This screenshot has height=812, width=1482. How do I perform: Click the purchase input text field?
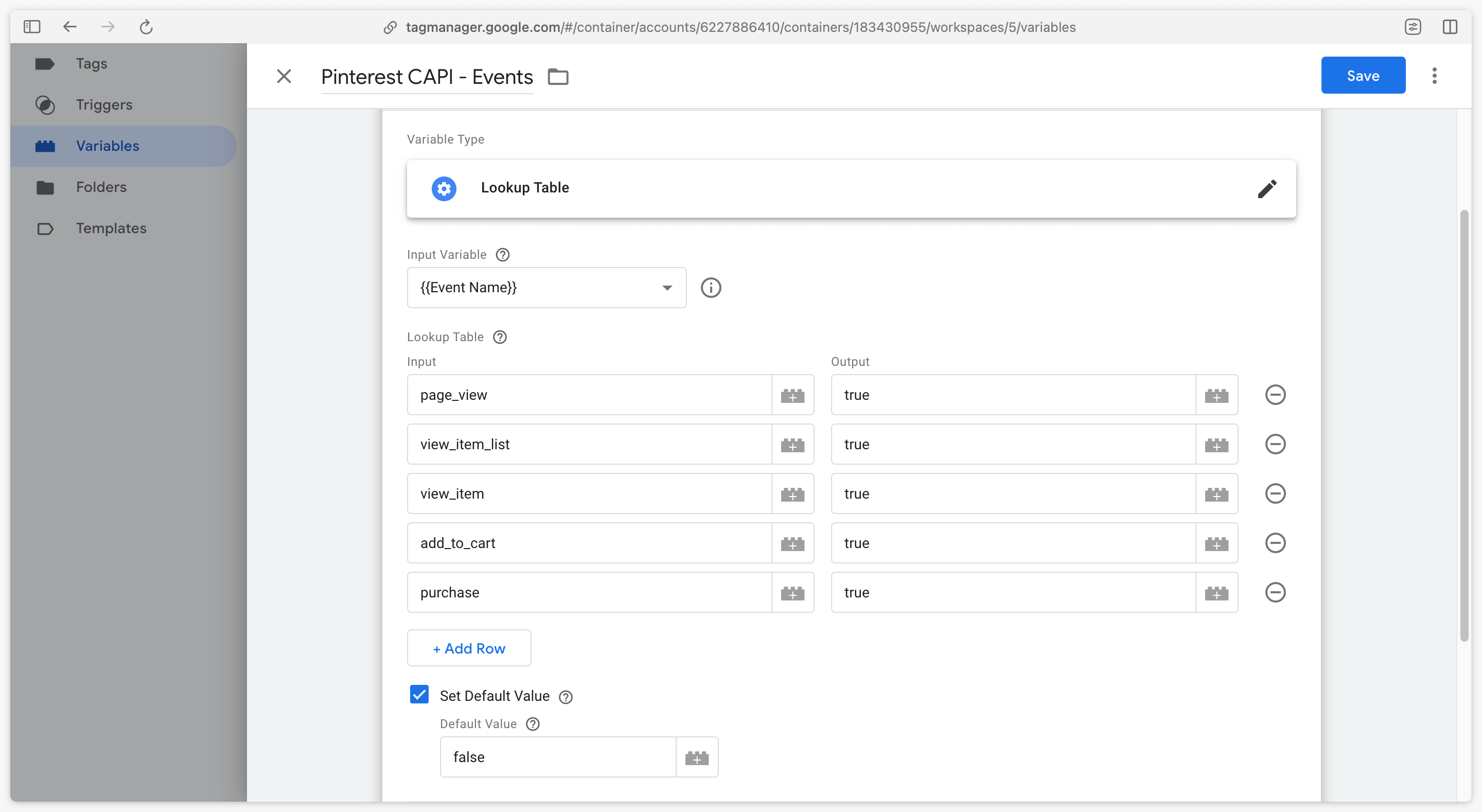click(x=589, y=593)
